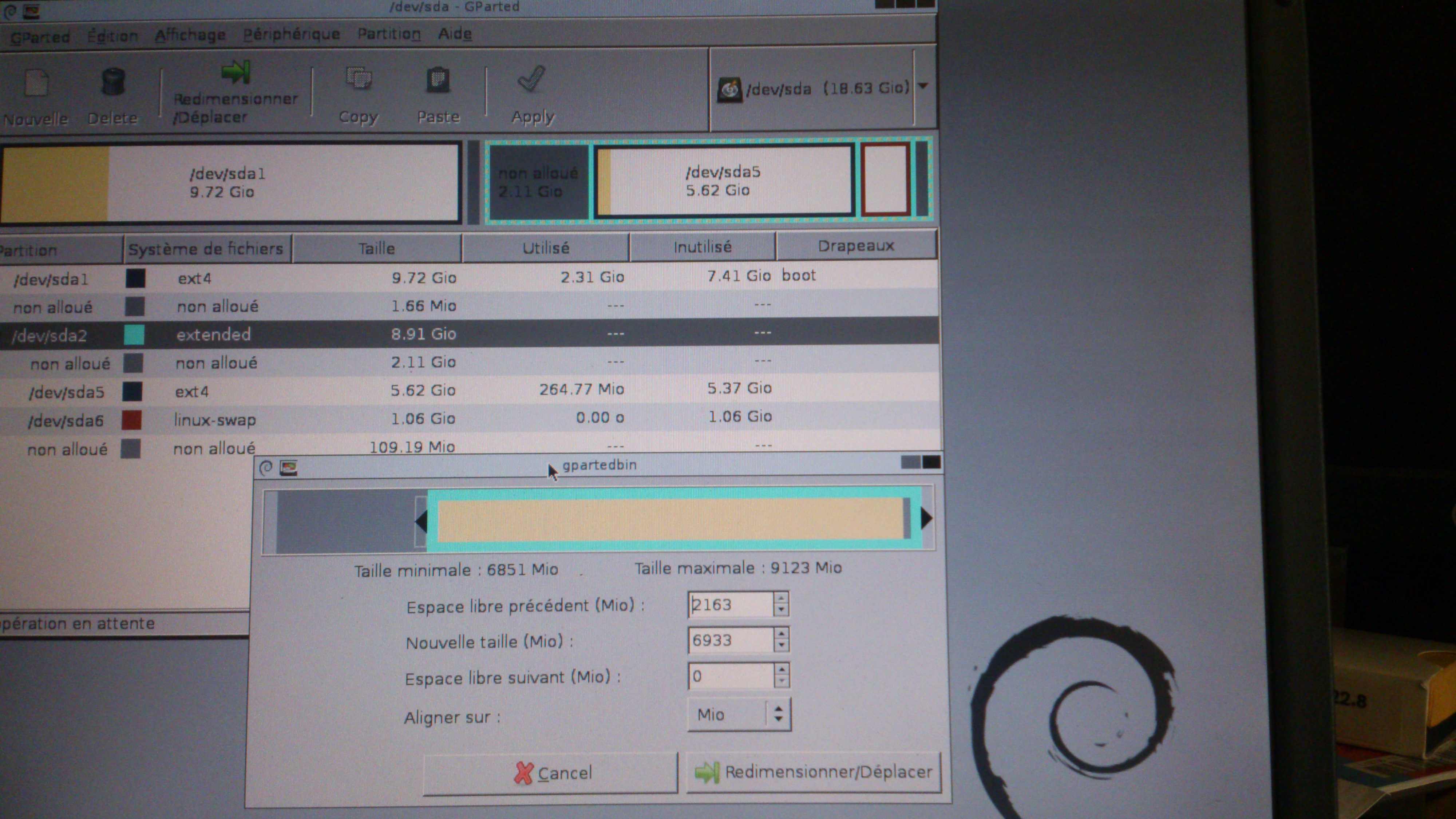Screen dimensions: 1456x819
Task: Click the 'Taille minimale : 6851 Mio' text
Action: click(x=456, y=570)
